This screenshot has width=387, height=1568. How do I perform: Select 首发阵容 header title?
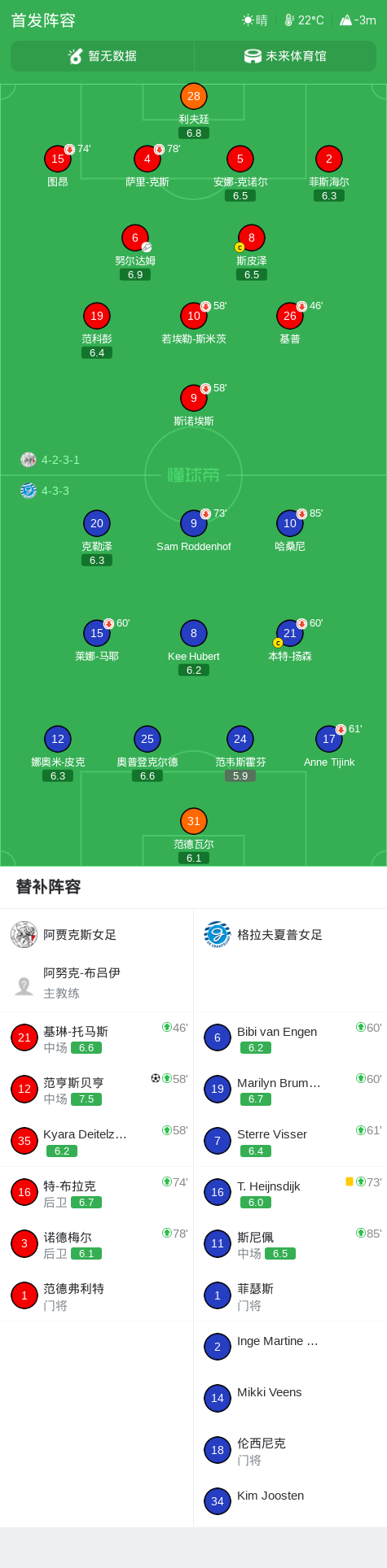click(43, 20)
